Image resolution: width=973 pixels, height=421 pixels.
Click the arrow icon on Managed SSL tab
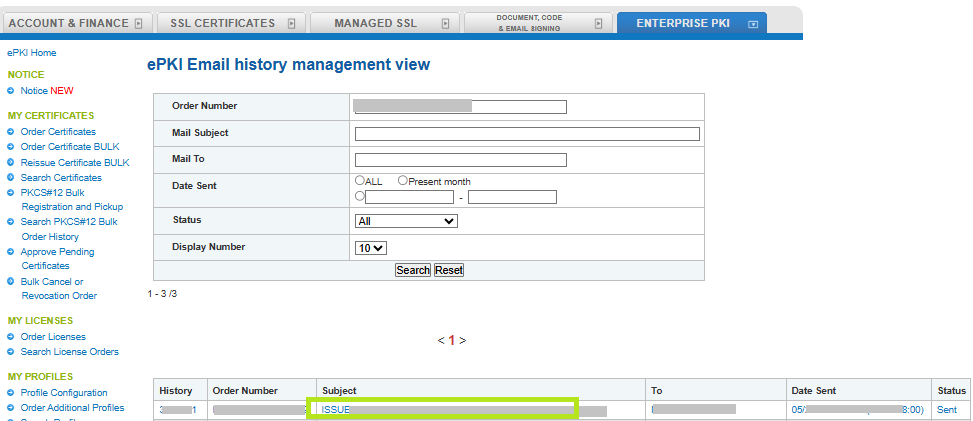tap(445, 24)
